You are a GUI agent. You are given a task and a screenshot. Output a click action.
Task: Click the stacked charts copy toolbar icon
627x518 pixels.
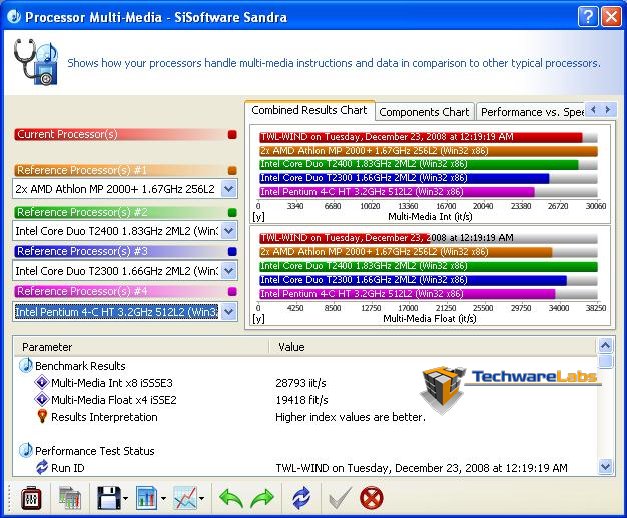point(70,498)
